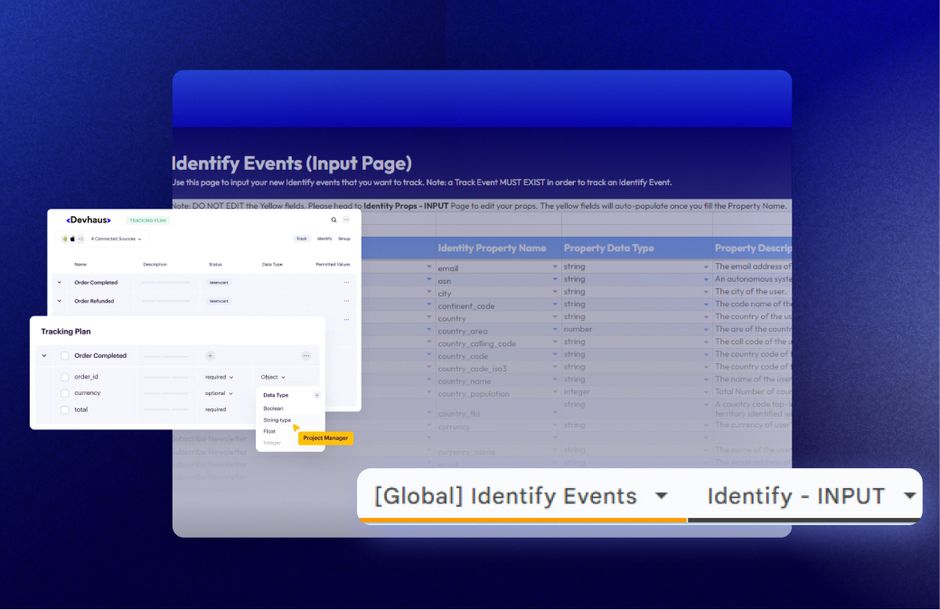The image size is (940, 610).
Task: Collapse the Order Refunded row chevron
Action: coord(59,301)
